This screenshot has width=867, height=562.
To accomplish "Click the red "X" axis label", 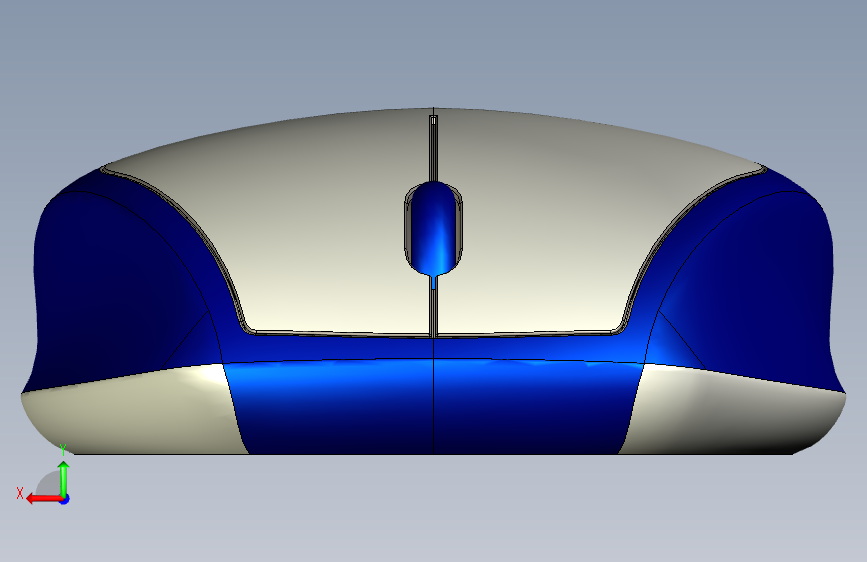I will click(x=20, y=493).
